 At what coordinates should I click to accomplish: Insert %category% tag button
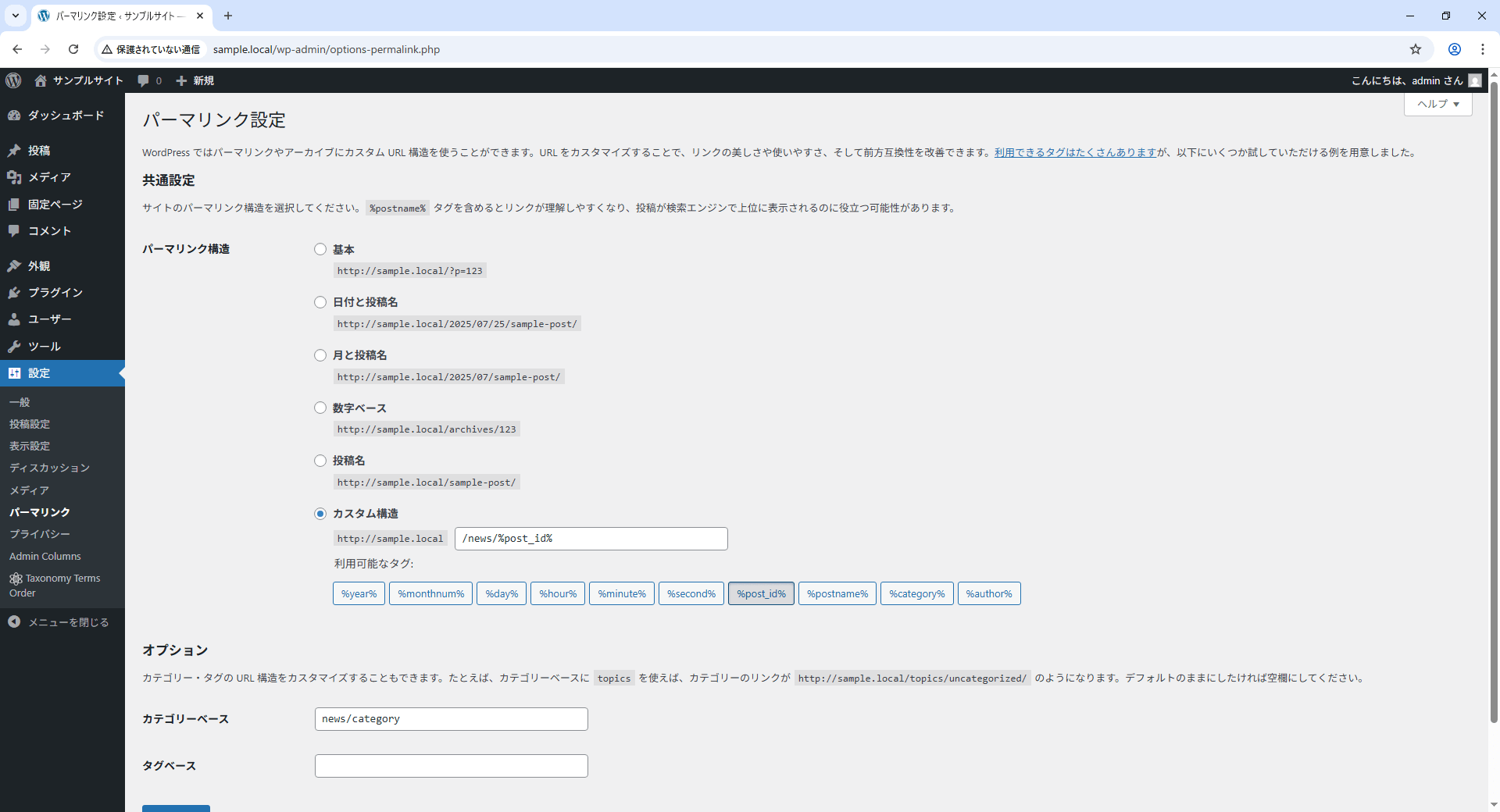click(x=917, y=593)
